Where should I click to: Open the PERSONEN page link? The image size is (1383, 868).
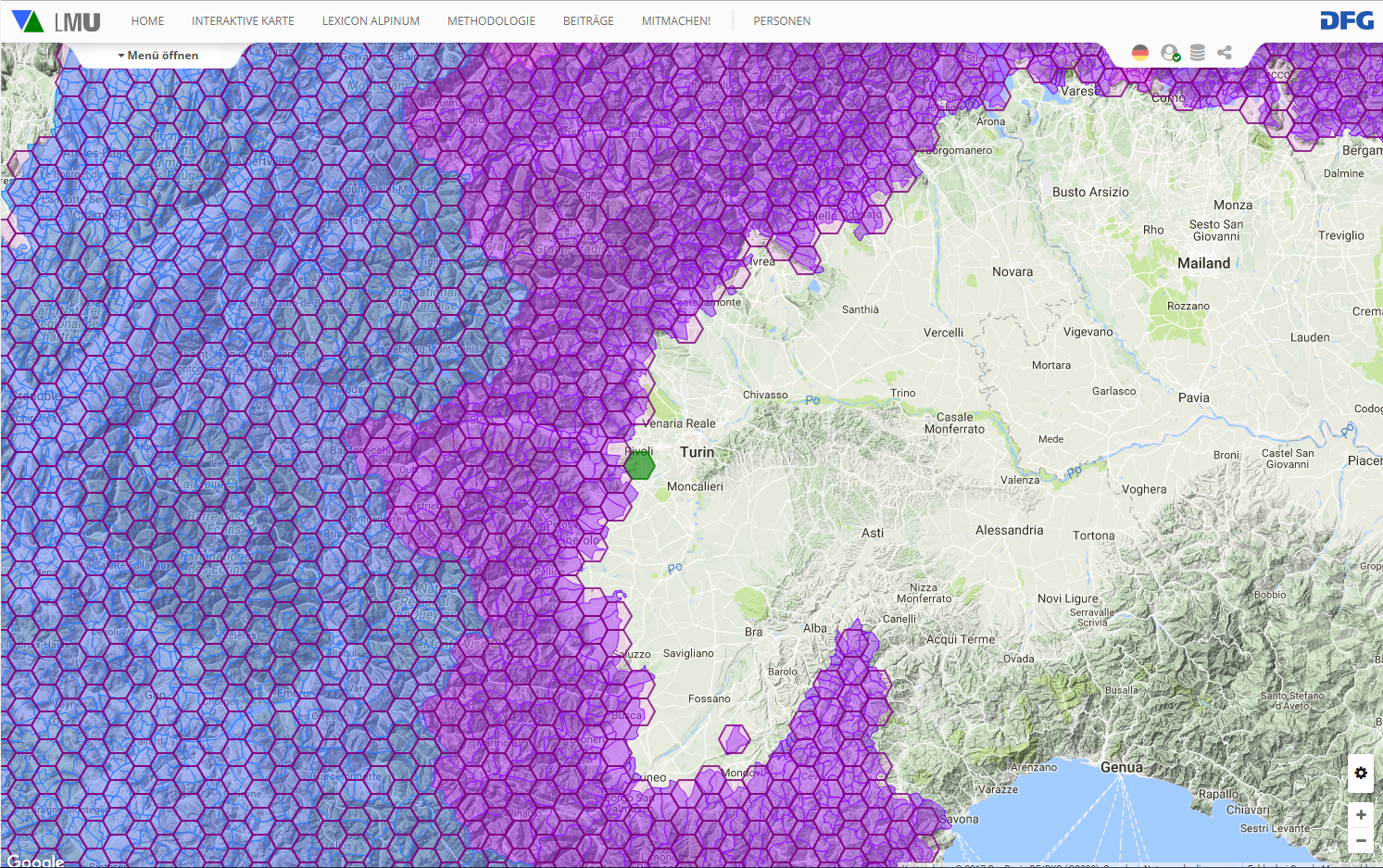point(782,21)
